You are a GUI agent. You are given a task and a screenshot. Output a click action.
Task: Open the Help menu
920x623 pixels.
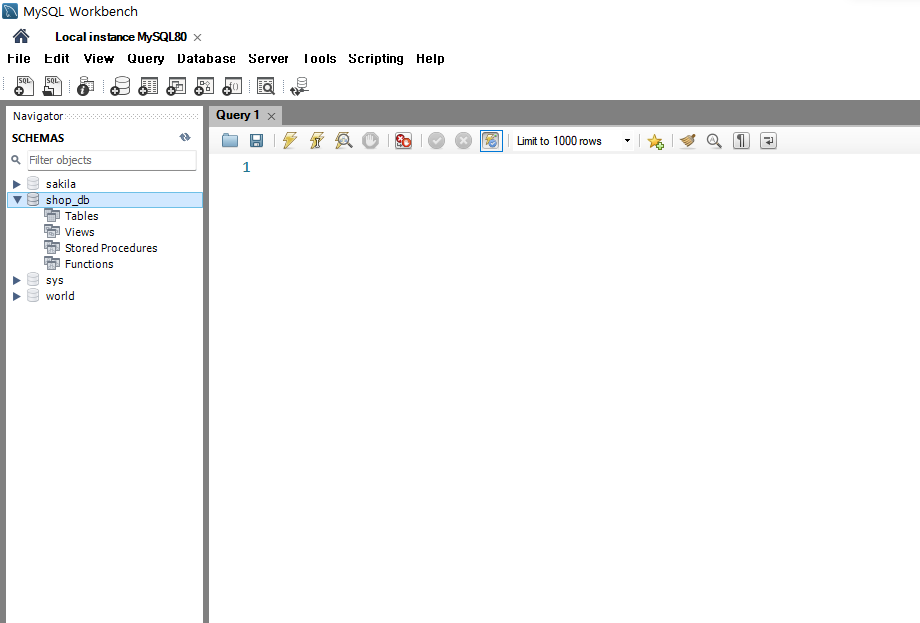(x=430, y=59)
